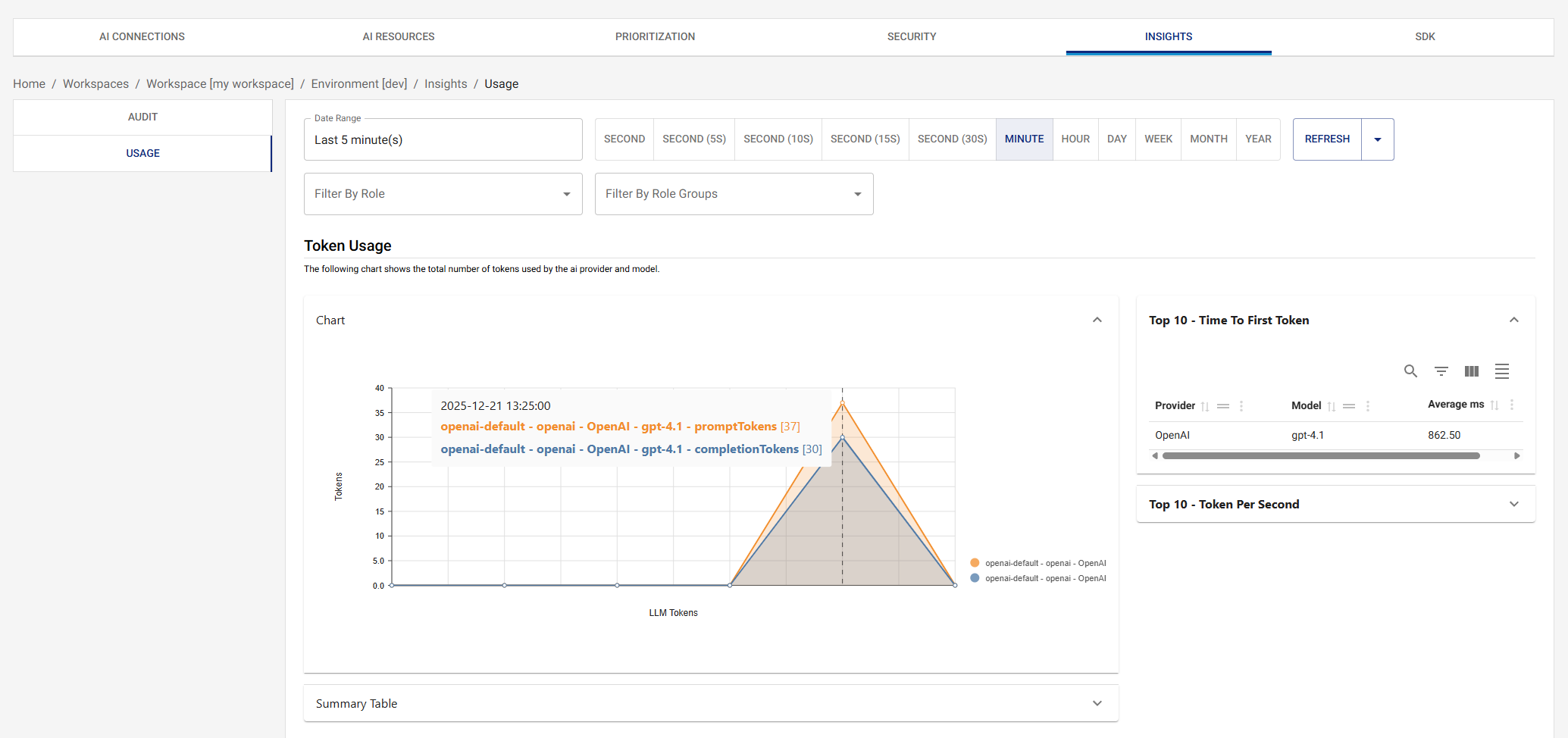Click table horizontal scrollbar thumb
Image resolution: width=1568 pixels, height=738 pixels.
(1321, 456)
